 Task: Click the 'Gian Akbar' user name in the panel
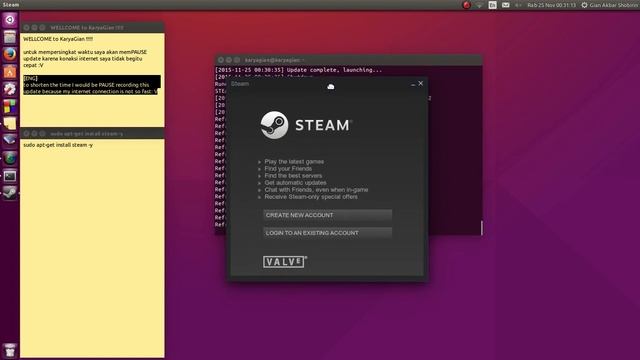tap(614, 5)
